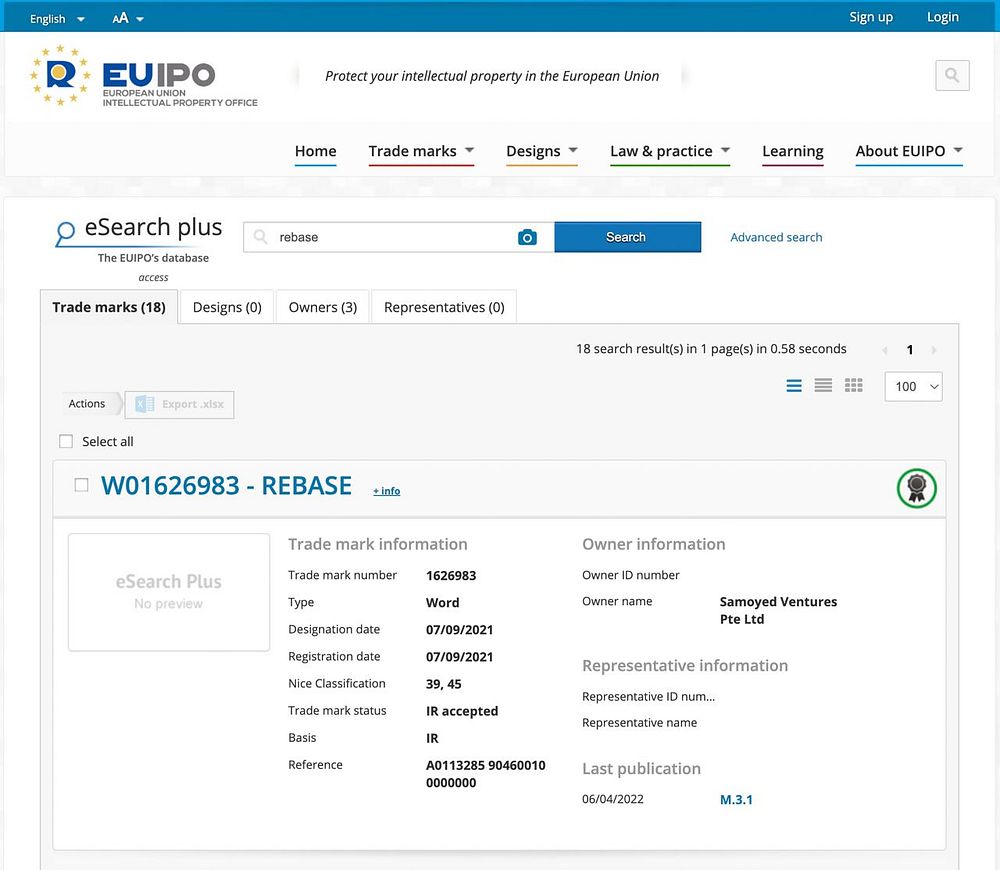
Task: Go to next results page arrow
Action: click(934, 350)
